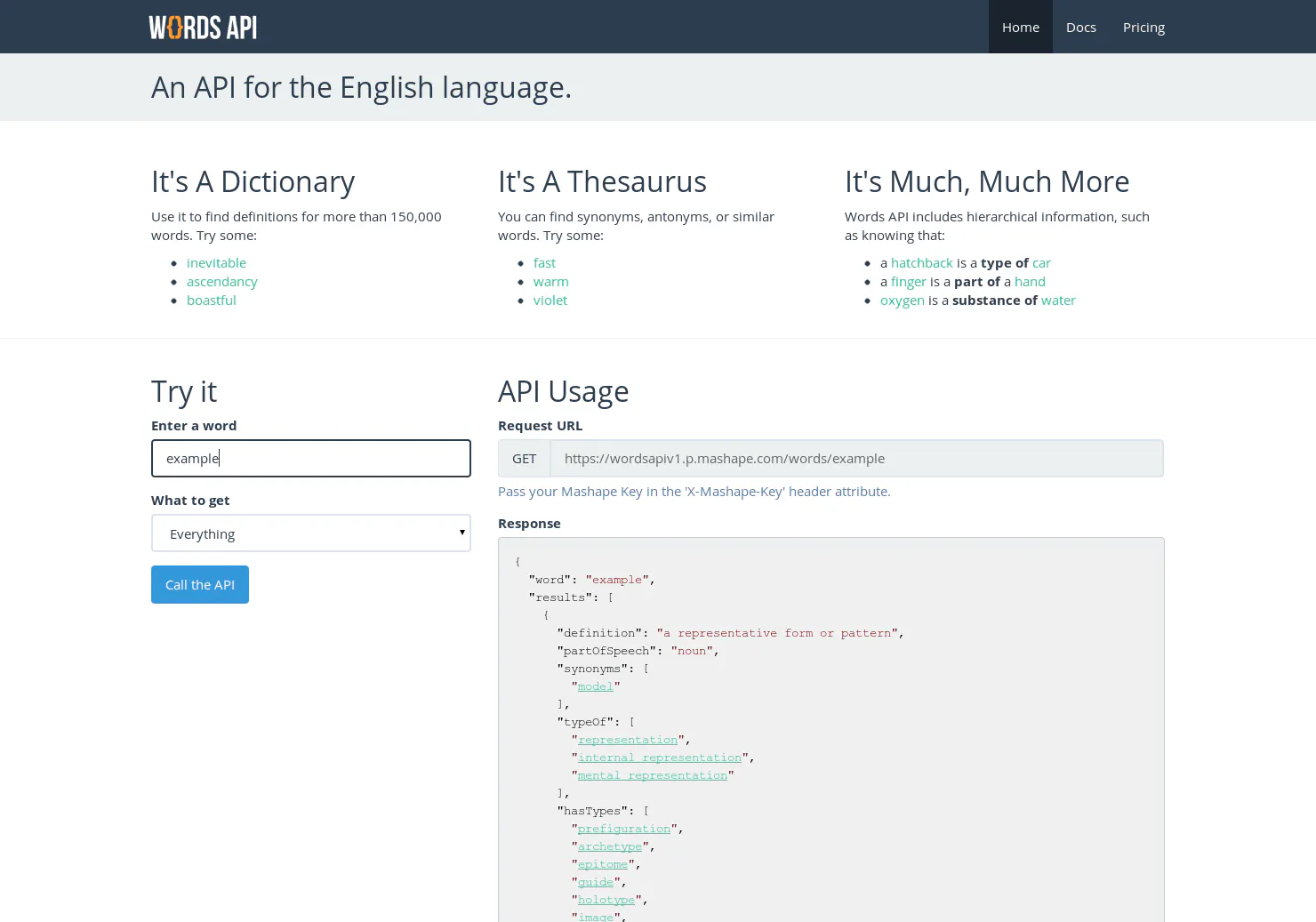Screen dimensions: 1316x922
Task: Click the 'It's Much, Much More' heading
Action: coord(987,181)
